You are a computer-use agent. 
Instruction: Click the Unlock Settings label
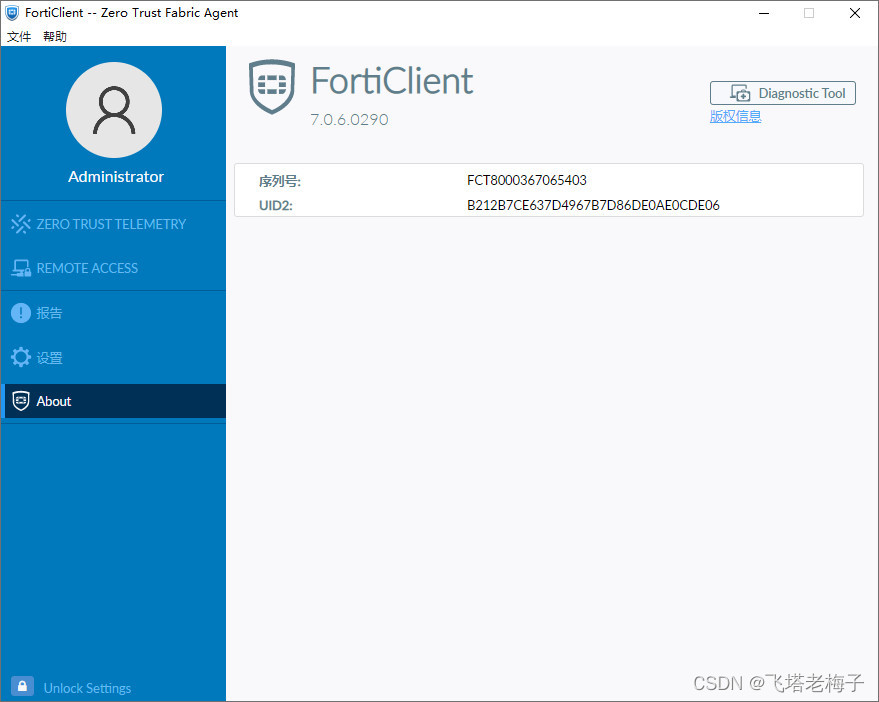87,688
